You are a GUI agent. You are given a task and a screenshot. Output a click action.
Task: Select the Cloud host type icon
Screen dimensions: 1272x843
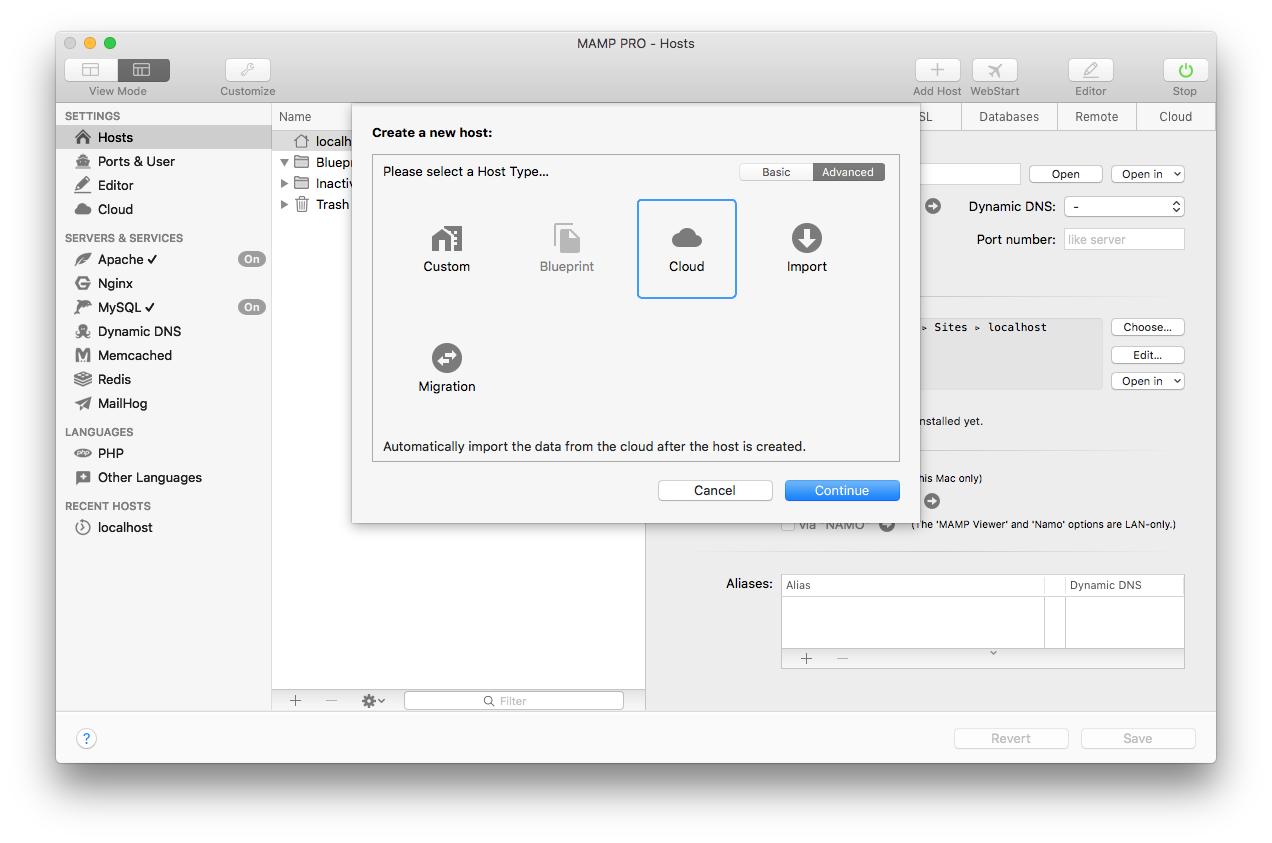coord(686,248)
